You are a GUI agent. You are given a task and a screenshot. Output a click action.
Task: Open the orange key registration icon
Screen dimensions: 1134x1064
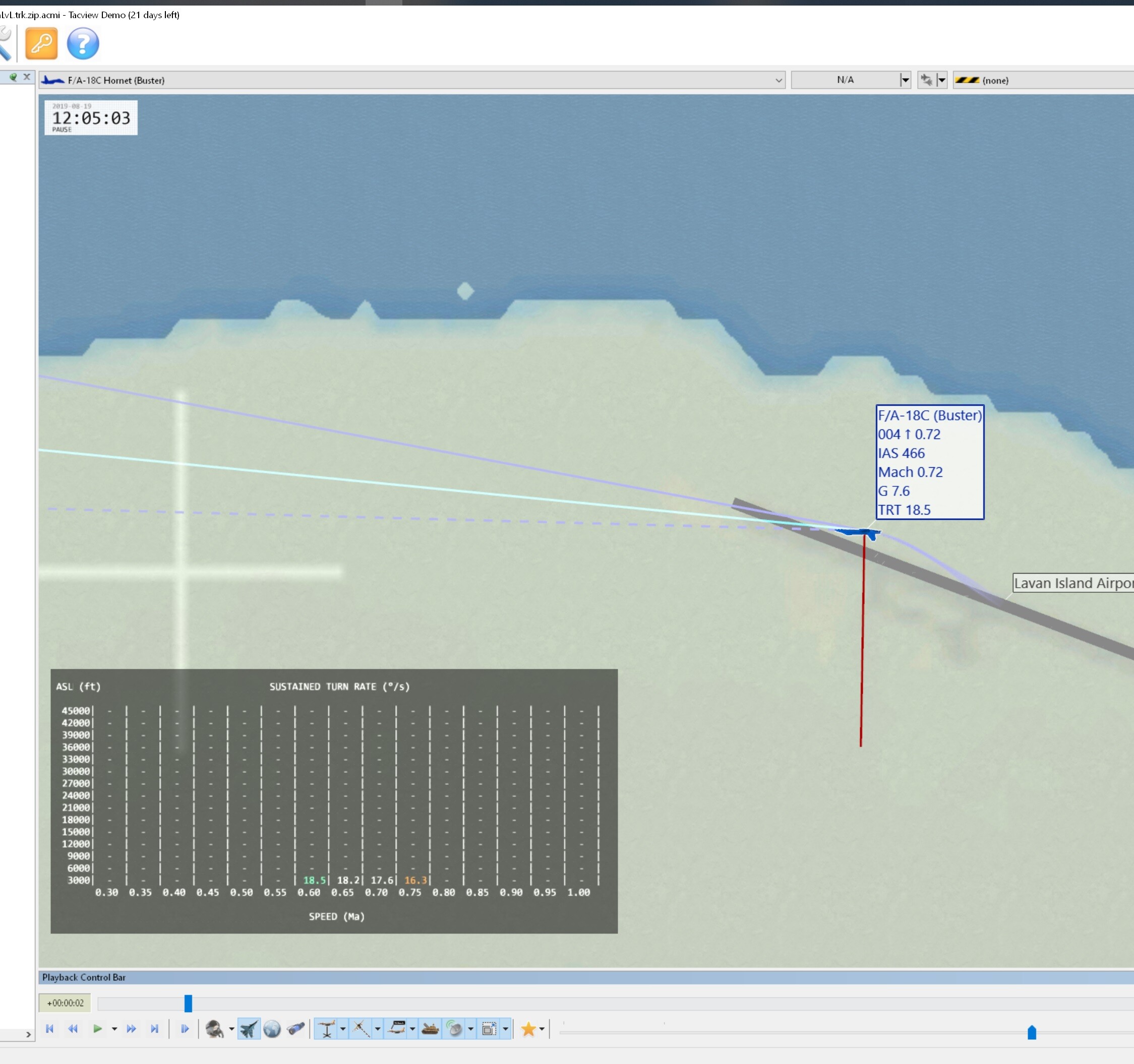42,43
